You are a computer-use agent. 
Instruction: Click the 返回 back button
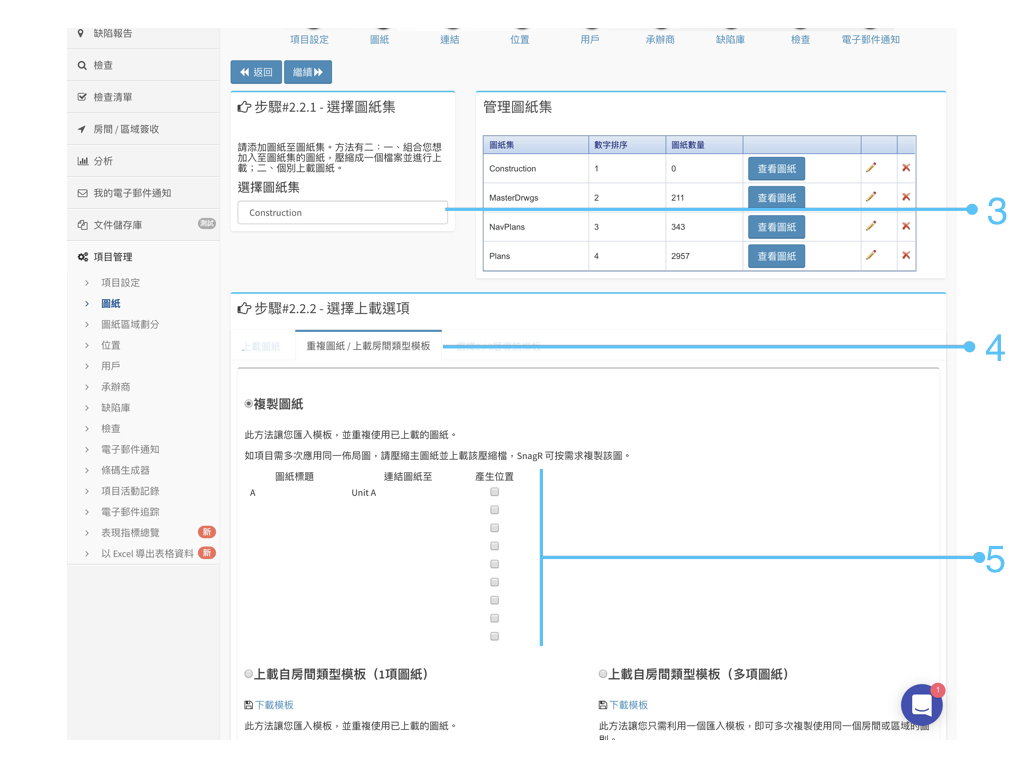coord(256,72)
